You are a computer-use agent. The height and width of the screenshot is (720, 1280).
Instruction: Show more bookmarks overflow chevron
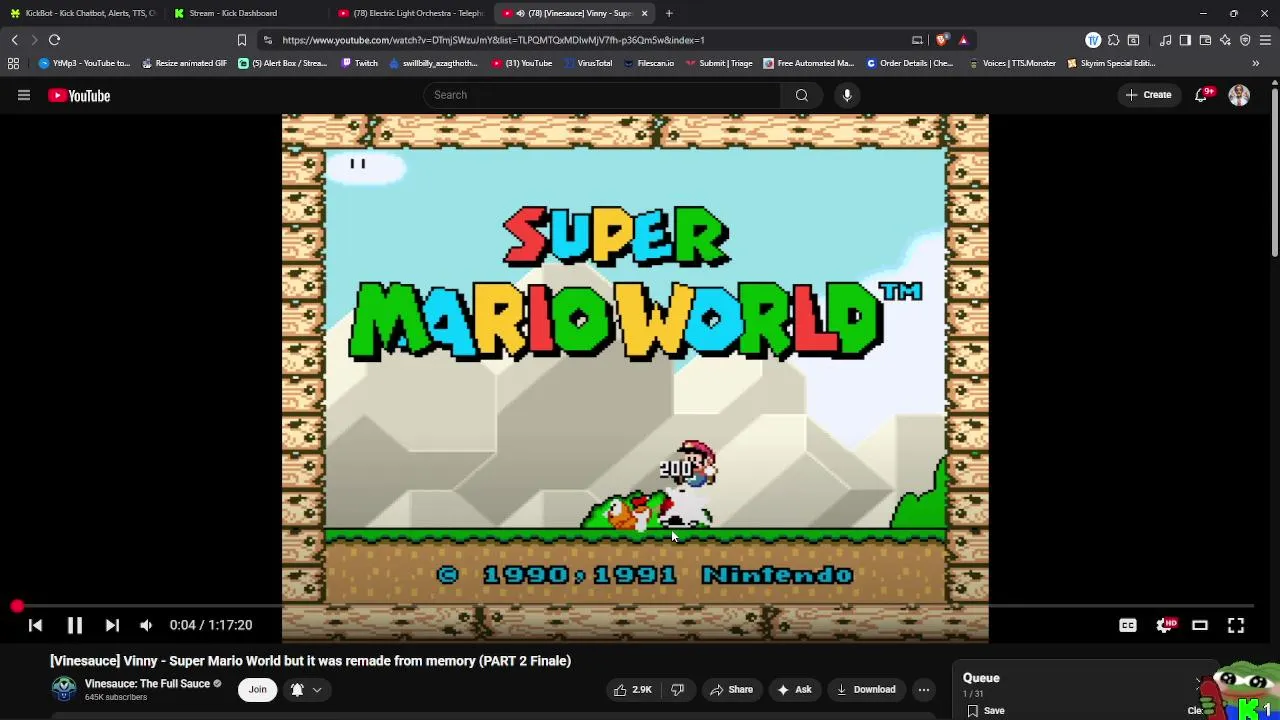[1256, 63]
